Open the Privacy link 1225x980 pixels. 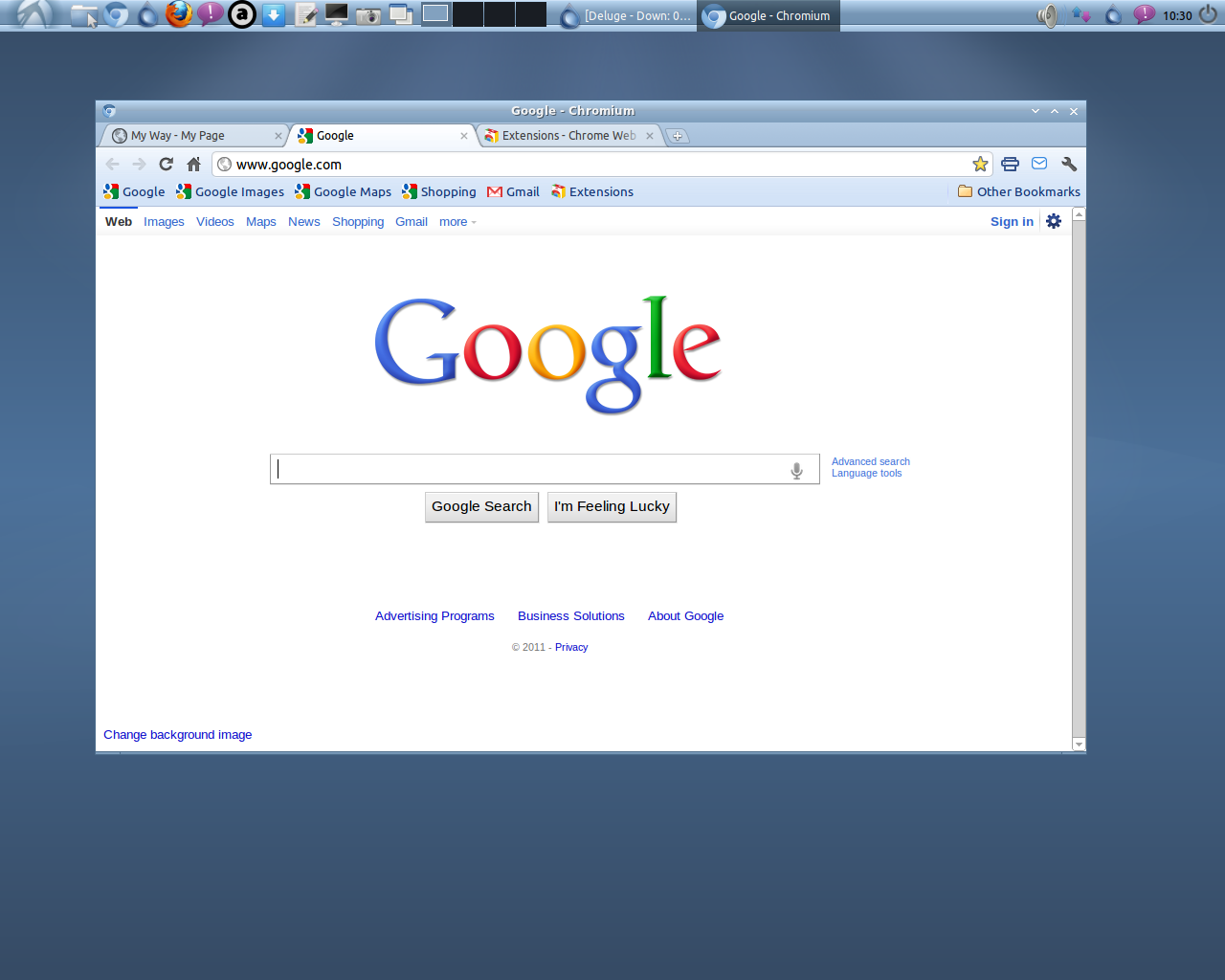coord(571,648)
